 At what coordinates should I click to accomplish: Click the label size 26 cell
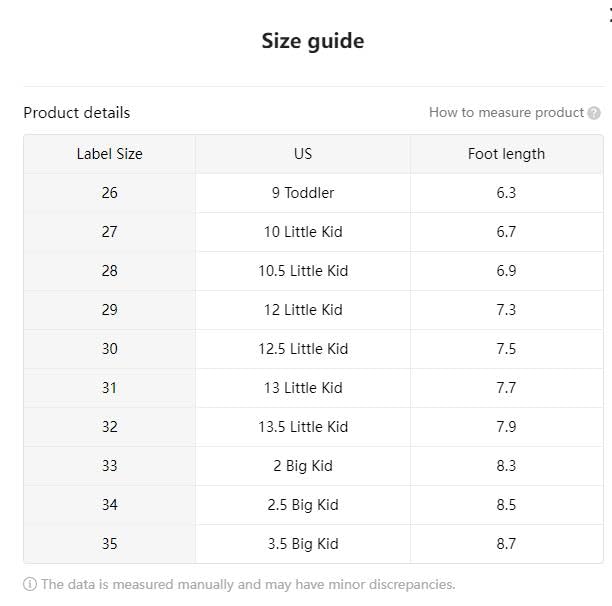[x=110, y=193]
